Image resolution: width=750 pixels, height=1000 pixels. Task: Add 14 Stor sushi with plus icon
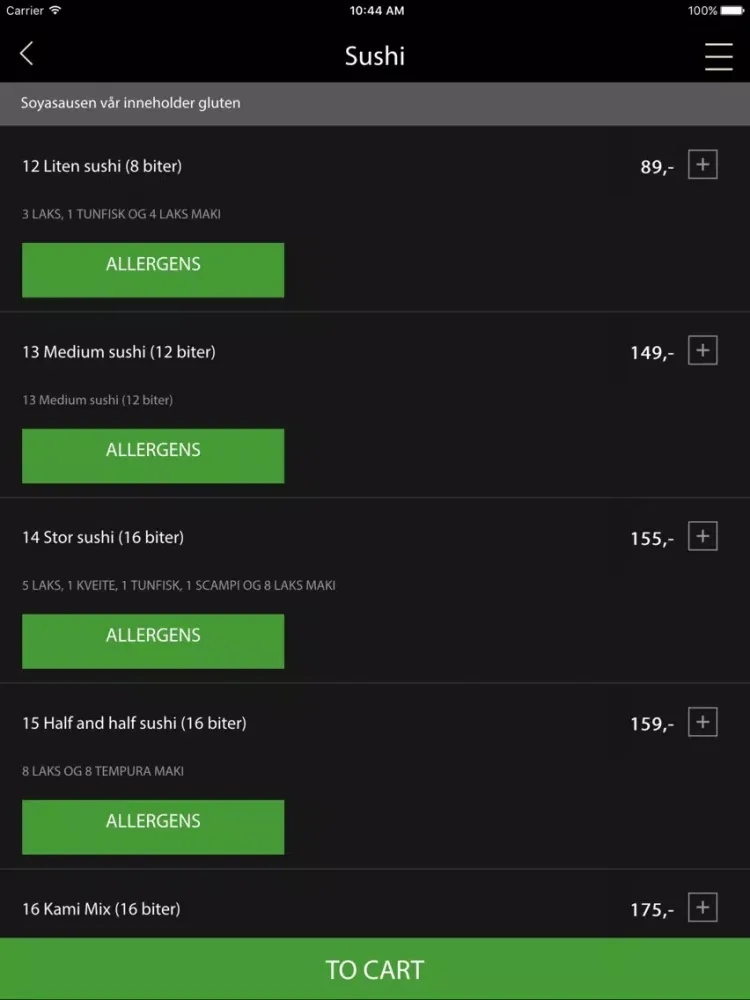click(x=702, y=536)
